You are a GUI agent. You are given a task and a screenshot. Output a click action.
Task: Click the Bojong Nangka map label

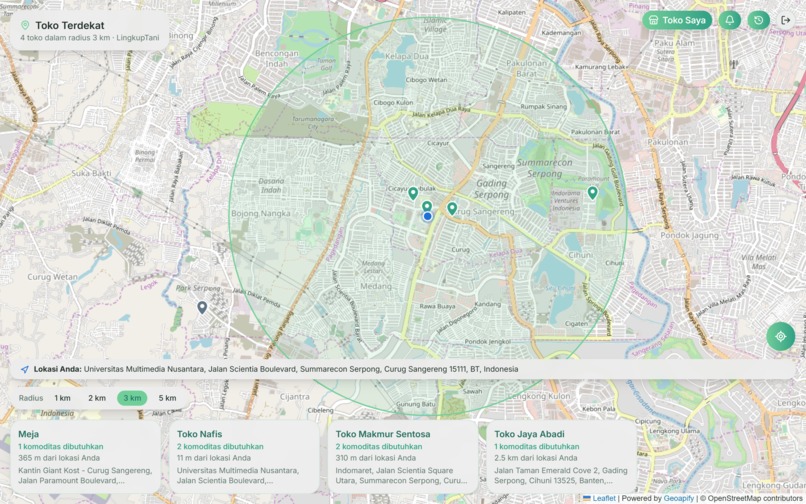[261, 213]
